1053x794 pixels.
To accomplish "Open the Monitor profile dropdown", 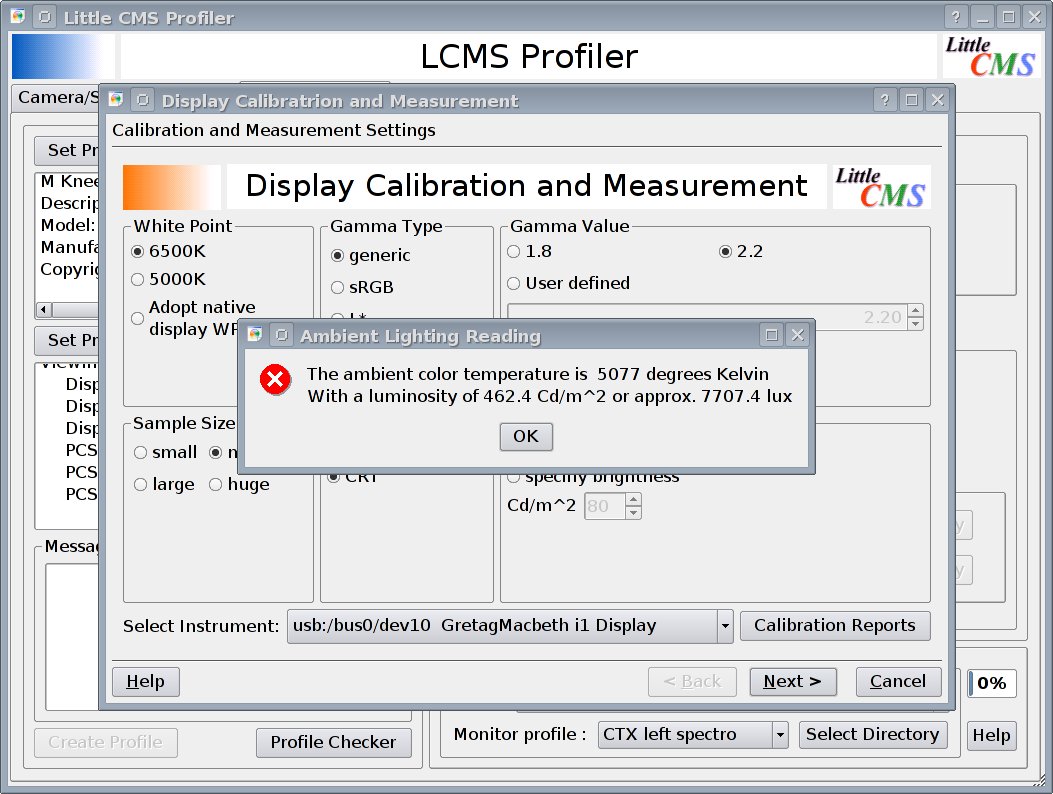I will [x=780, y=735].
